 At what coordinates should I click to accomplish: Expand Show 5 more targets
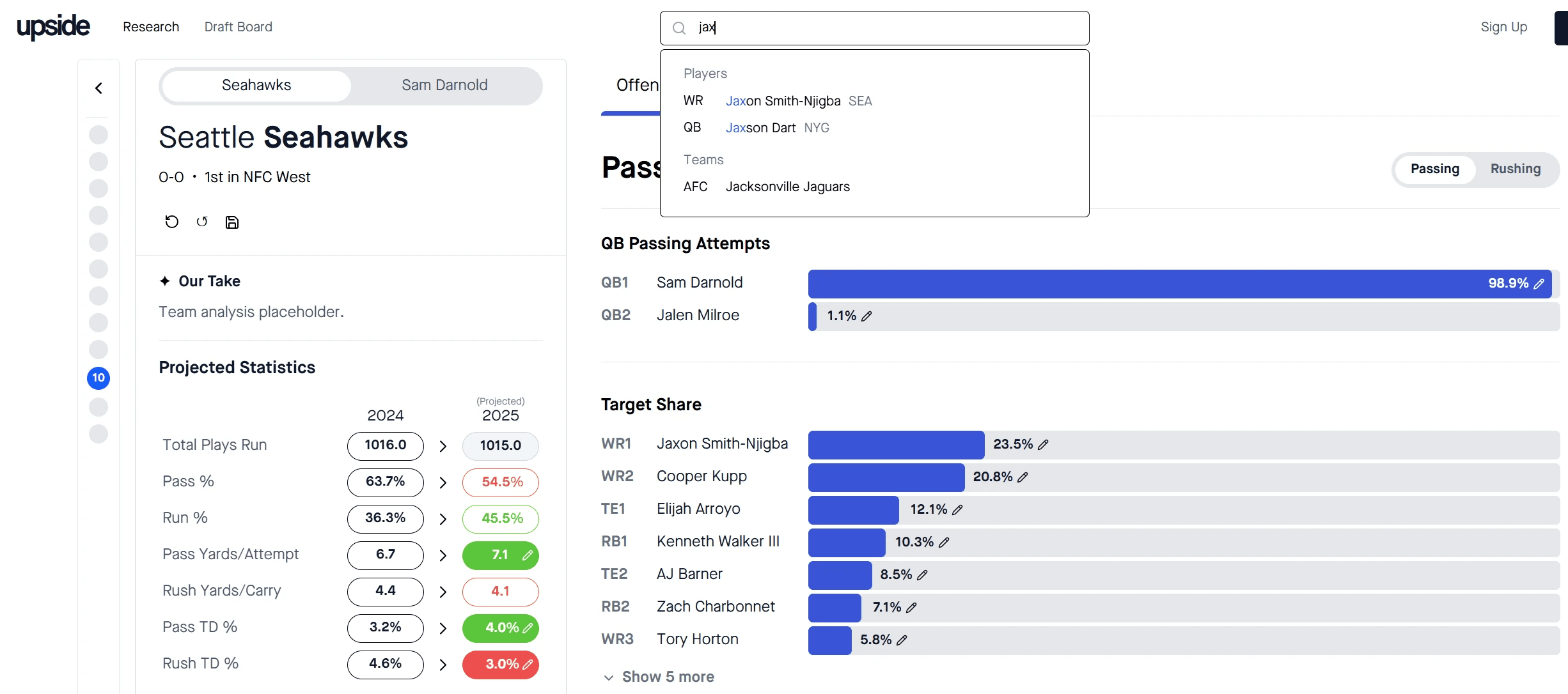(x=659, y=677)
